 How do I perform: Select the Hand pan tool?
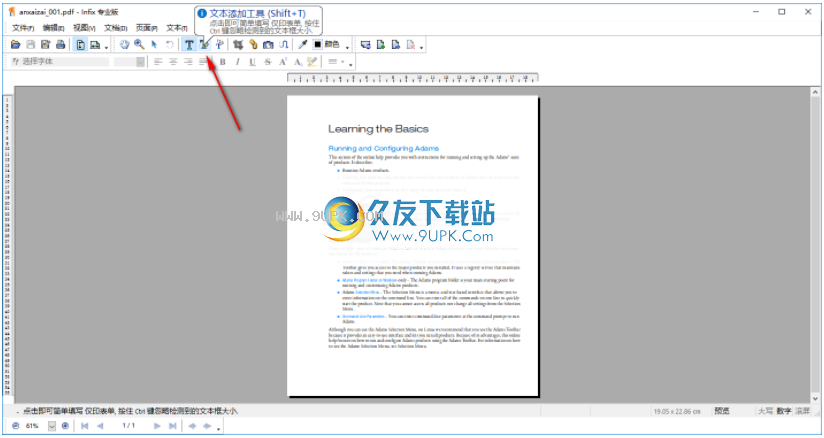(x=124, y=45)
